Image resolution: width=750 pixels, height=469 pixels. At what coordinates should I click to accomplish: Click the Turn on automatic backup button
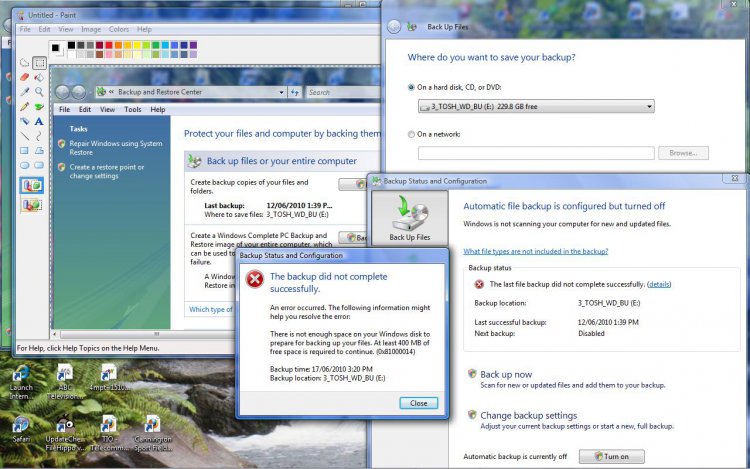[611, 457]
